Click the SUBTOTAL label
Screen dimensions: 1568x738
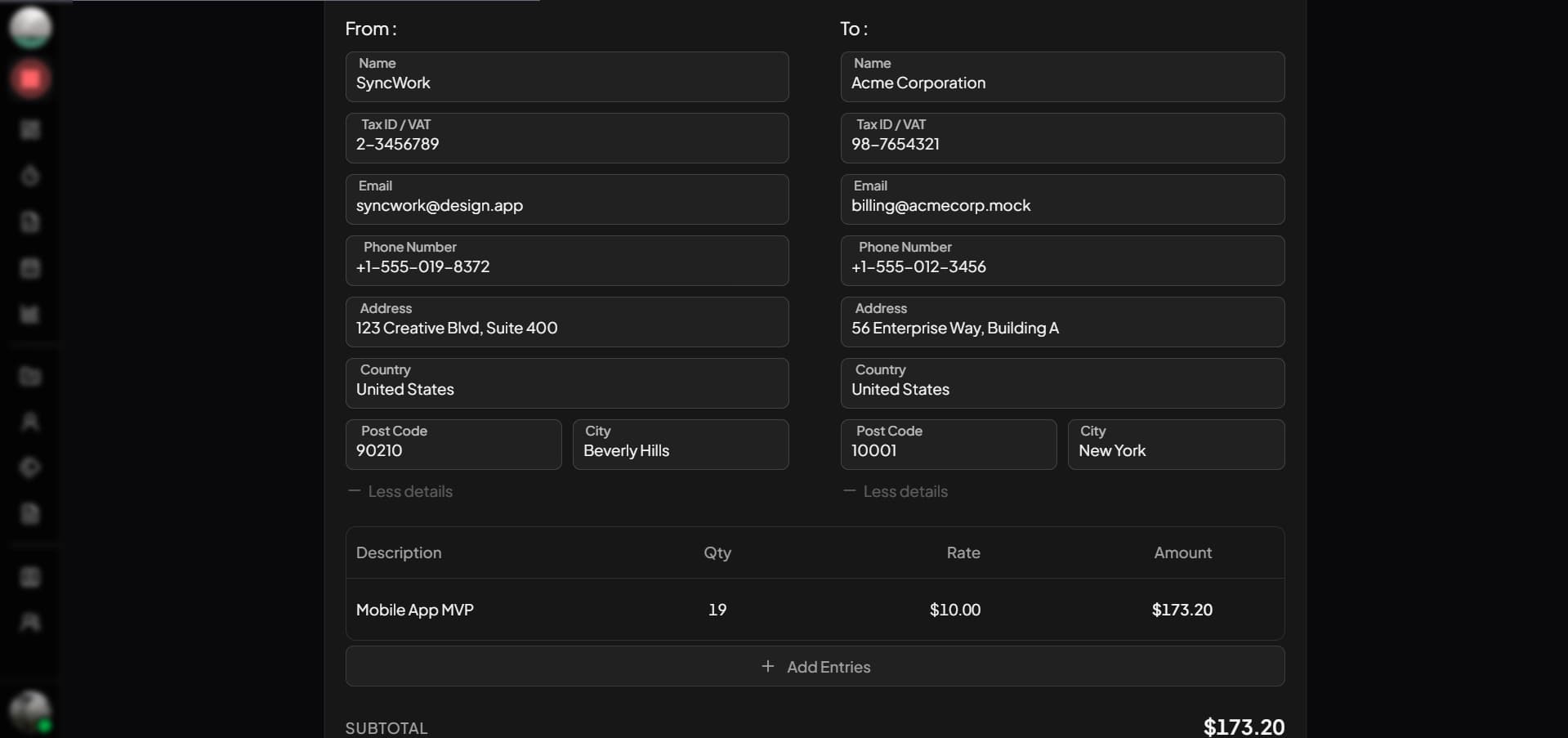tap(386, 728)
